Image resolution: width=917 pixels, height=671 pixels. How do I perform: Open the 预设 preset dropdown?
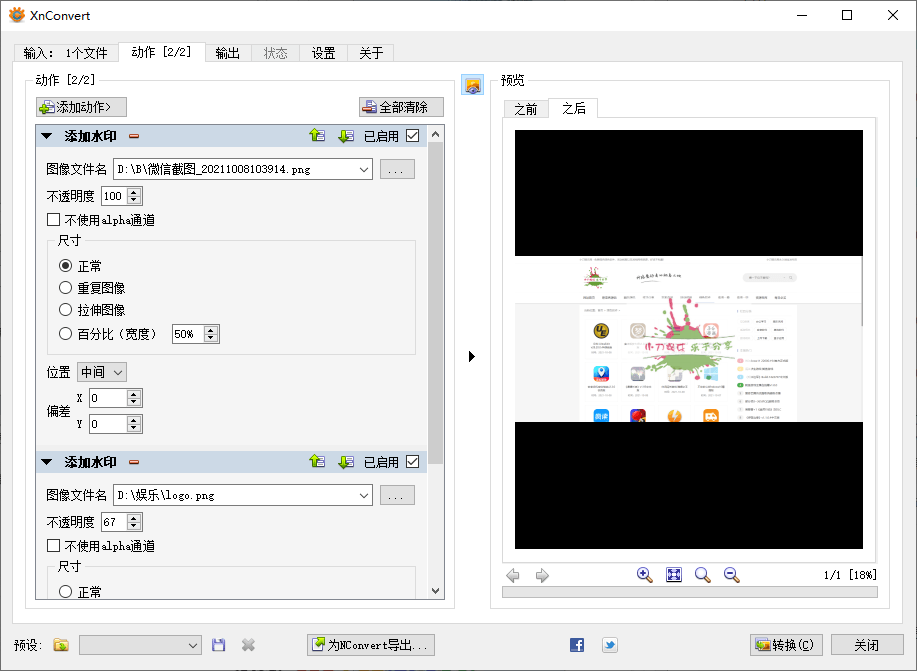(x=140, y=645)
